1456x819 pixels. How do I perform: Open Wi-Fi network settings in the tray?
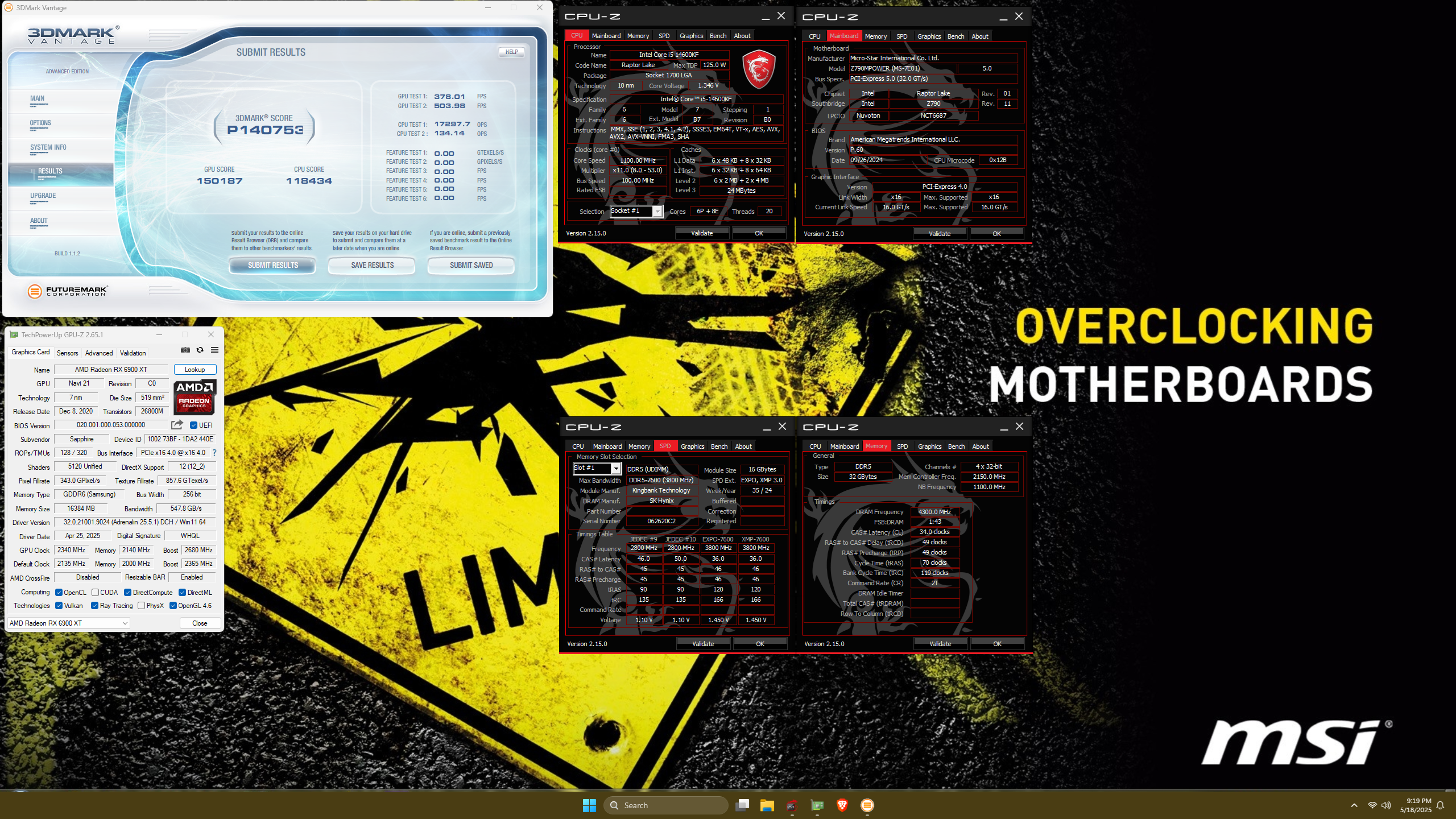(1372, 805)
